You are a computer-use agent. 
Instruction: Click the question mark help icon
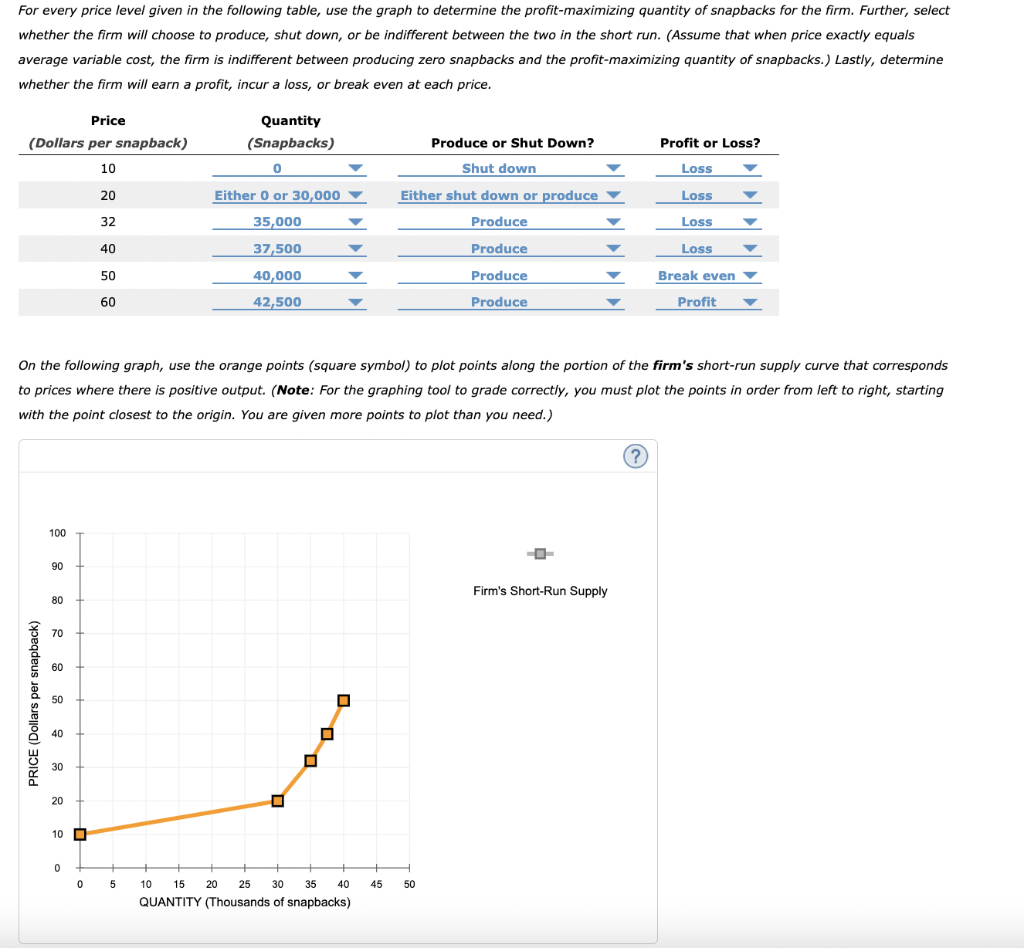coord(637,456)
